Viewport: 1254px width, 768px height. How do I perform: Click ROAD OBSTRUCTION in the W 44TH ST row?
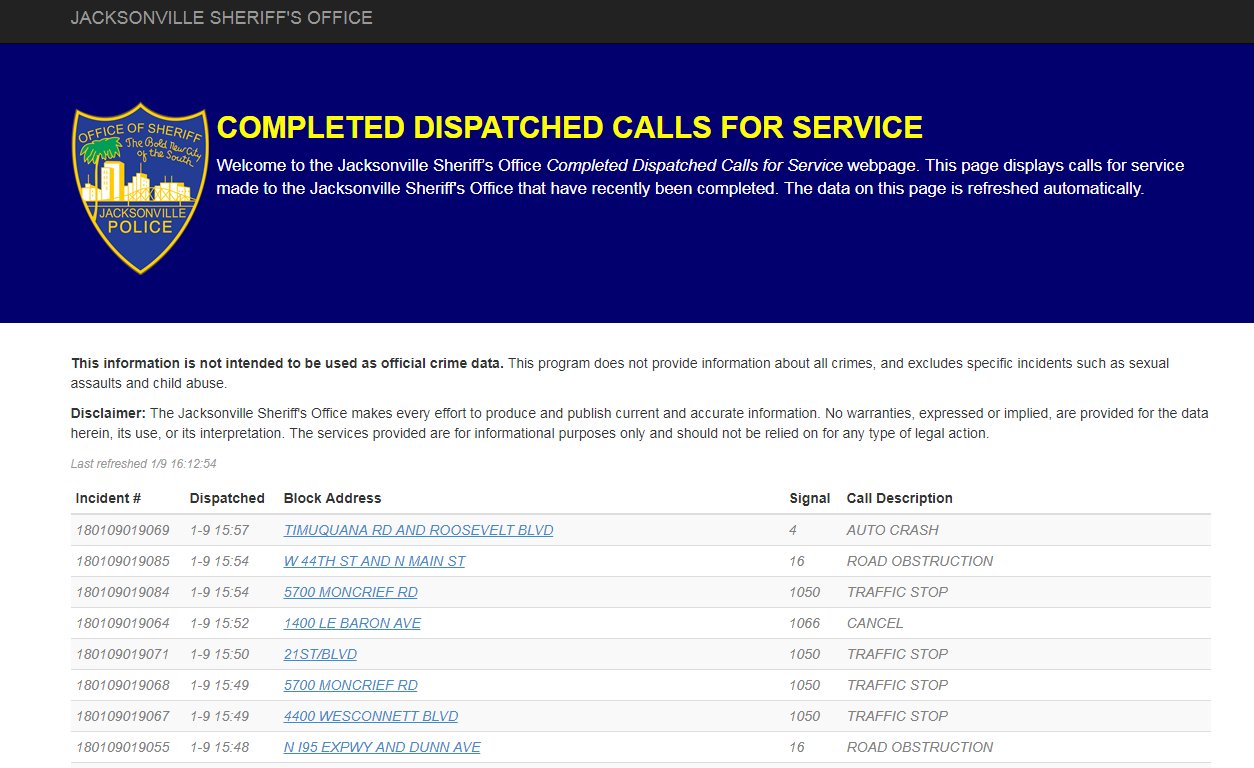(x=920, y=561)
